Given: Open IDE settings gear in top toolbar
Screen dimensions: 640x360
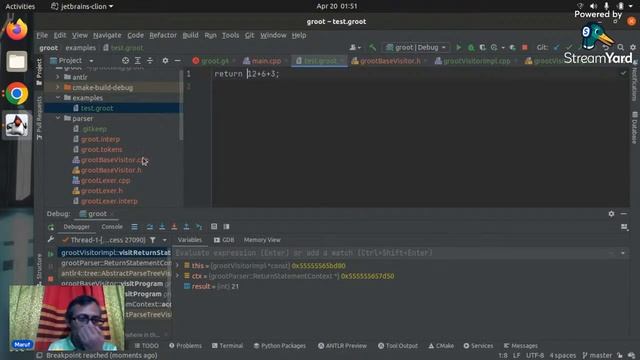Looking at the screenshot, I should [x=633, y=48].
